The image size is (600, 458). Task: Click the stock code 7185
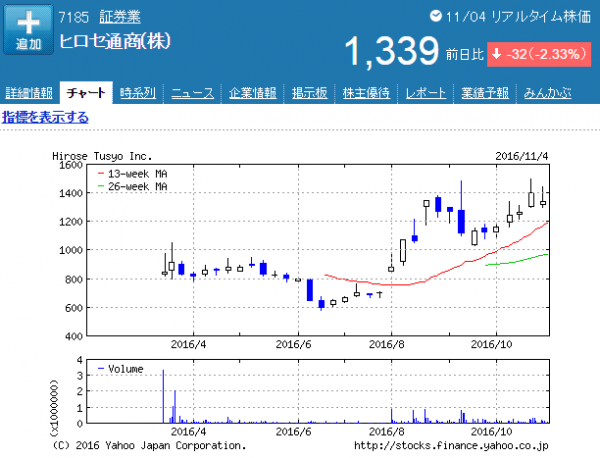pyautogui.click(x=73, y=17)
